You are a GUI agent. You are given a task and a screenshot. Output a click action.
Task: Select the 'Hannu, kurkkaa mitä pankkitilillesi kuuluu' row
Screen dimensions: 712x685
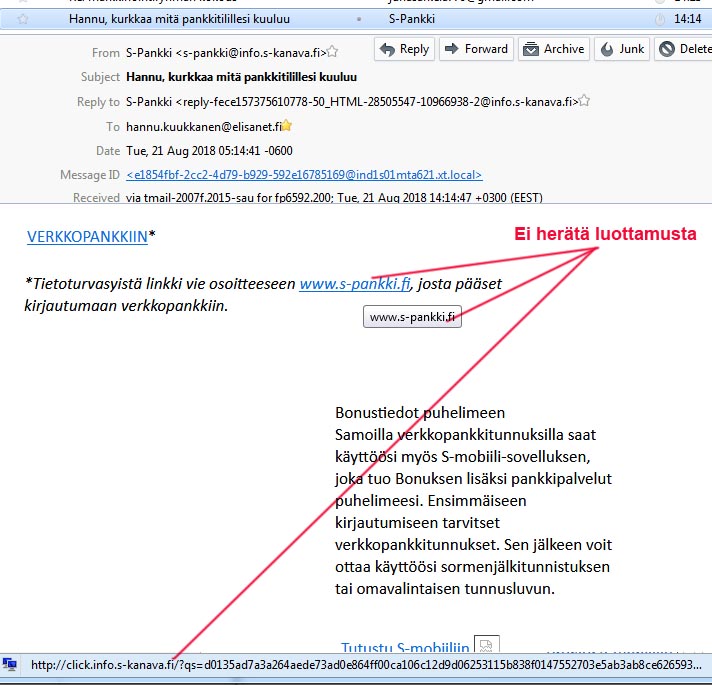(356, 19)
